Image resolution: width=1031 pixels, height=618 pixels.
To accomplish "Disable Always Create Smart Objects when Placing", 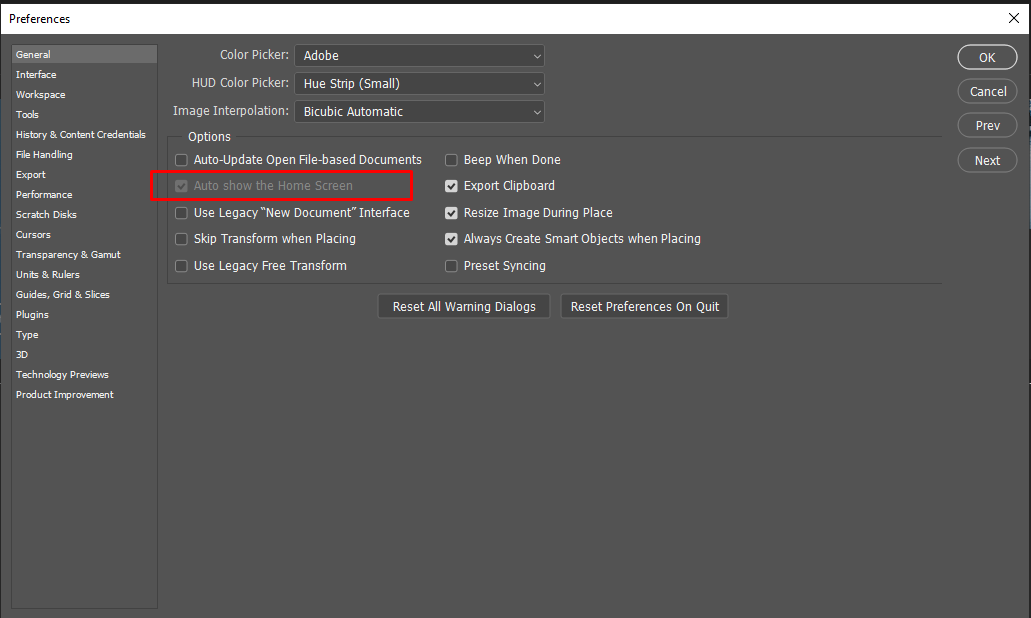I will [x=451, y=238].
